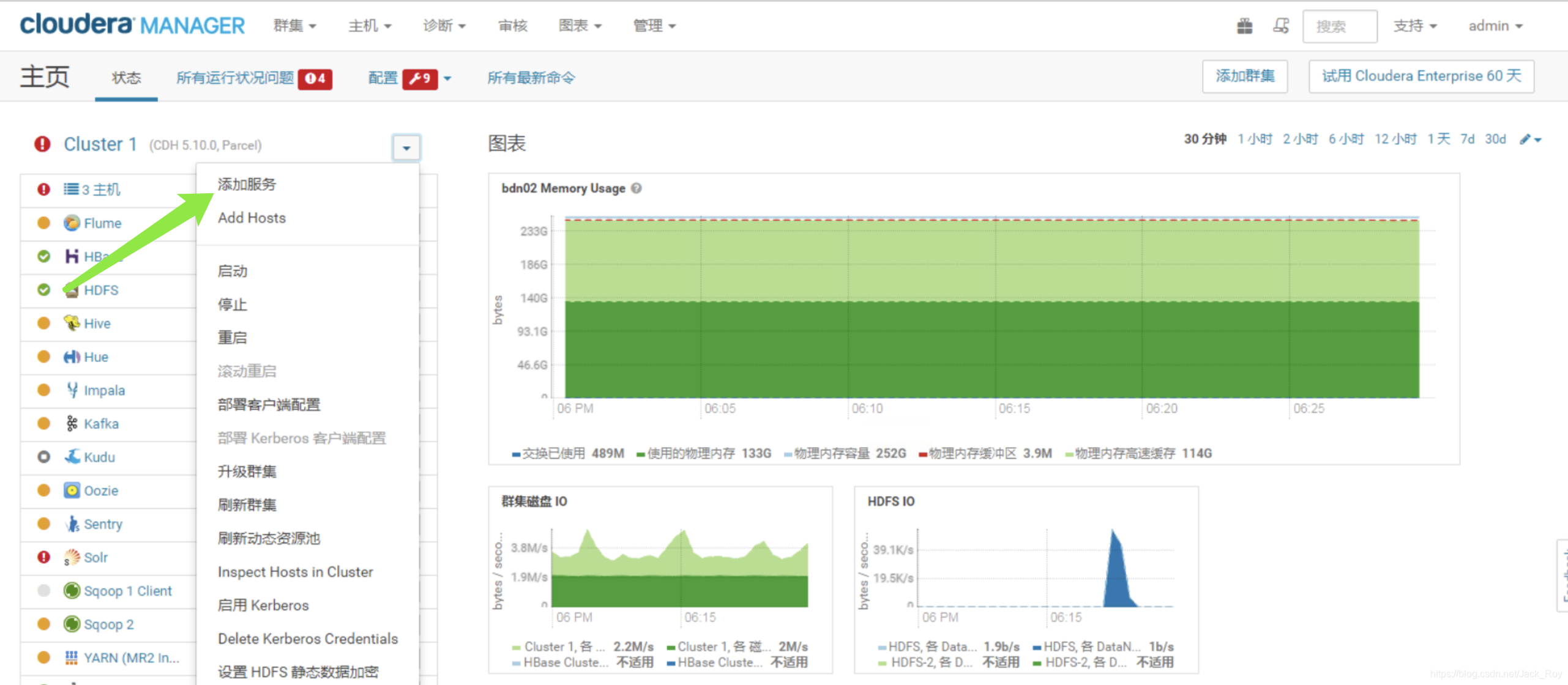Click the Solr service icon
The height and width of the screenshot is (685, 1568).
coord(72,557)
